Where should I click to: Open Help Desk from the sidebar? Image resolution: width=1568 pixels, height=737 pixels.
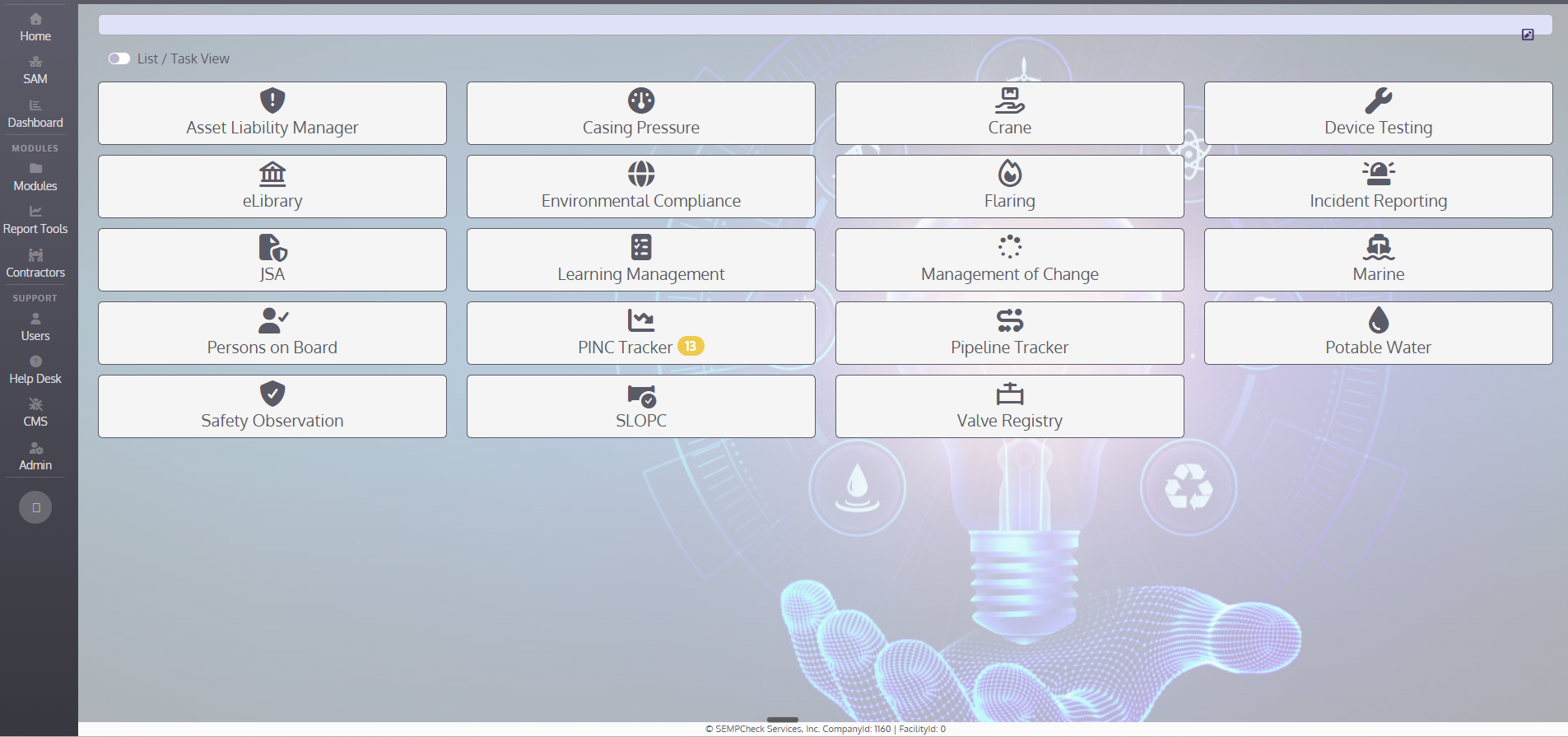[35, 371]
